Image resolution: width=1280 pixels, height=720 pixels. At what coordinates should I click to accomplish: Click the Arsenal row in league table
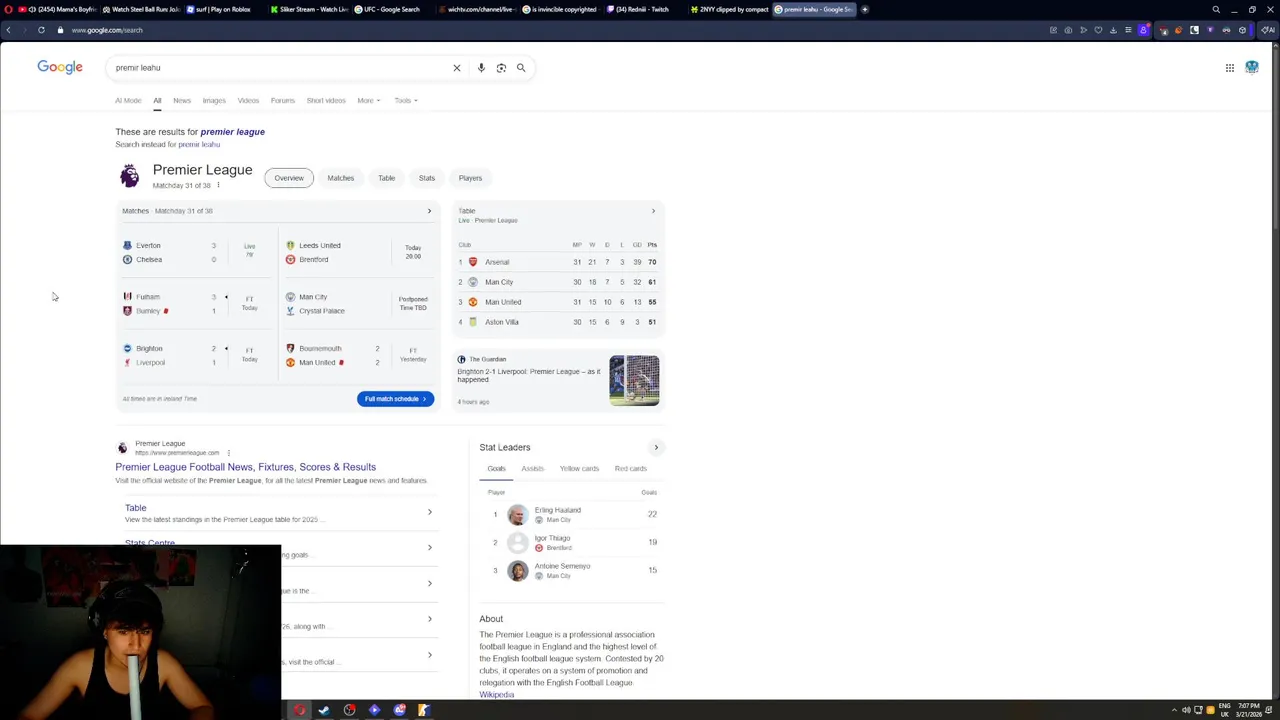[558, 262]
